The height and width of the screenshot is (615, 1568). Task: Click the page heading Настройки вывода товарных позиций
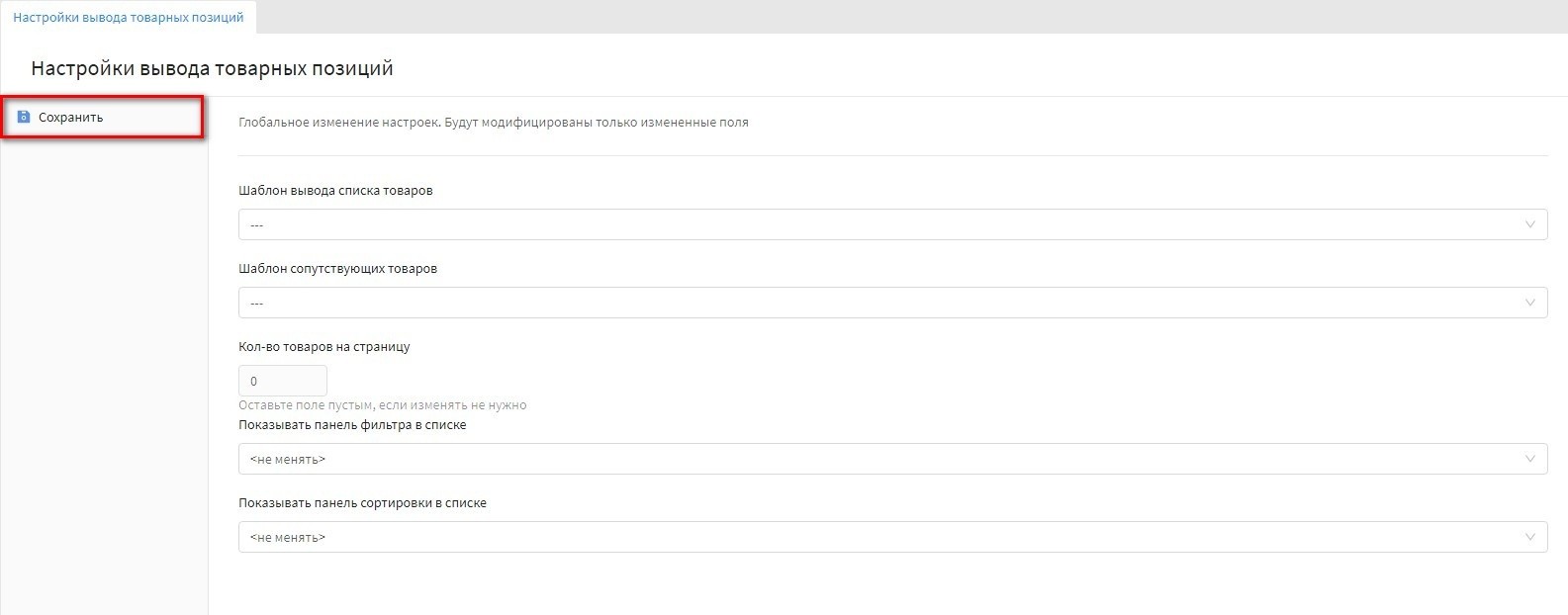212,68
